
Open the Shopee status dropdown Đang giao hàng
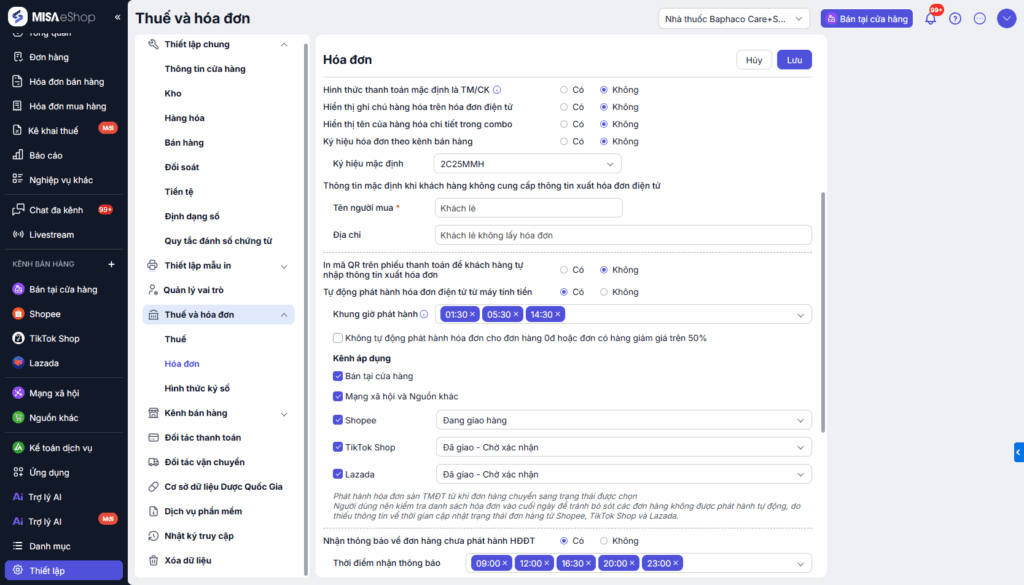623,420
